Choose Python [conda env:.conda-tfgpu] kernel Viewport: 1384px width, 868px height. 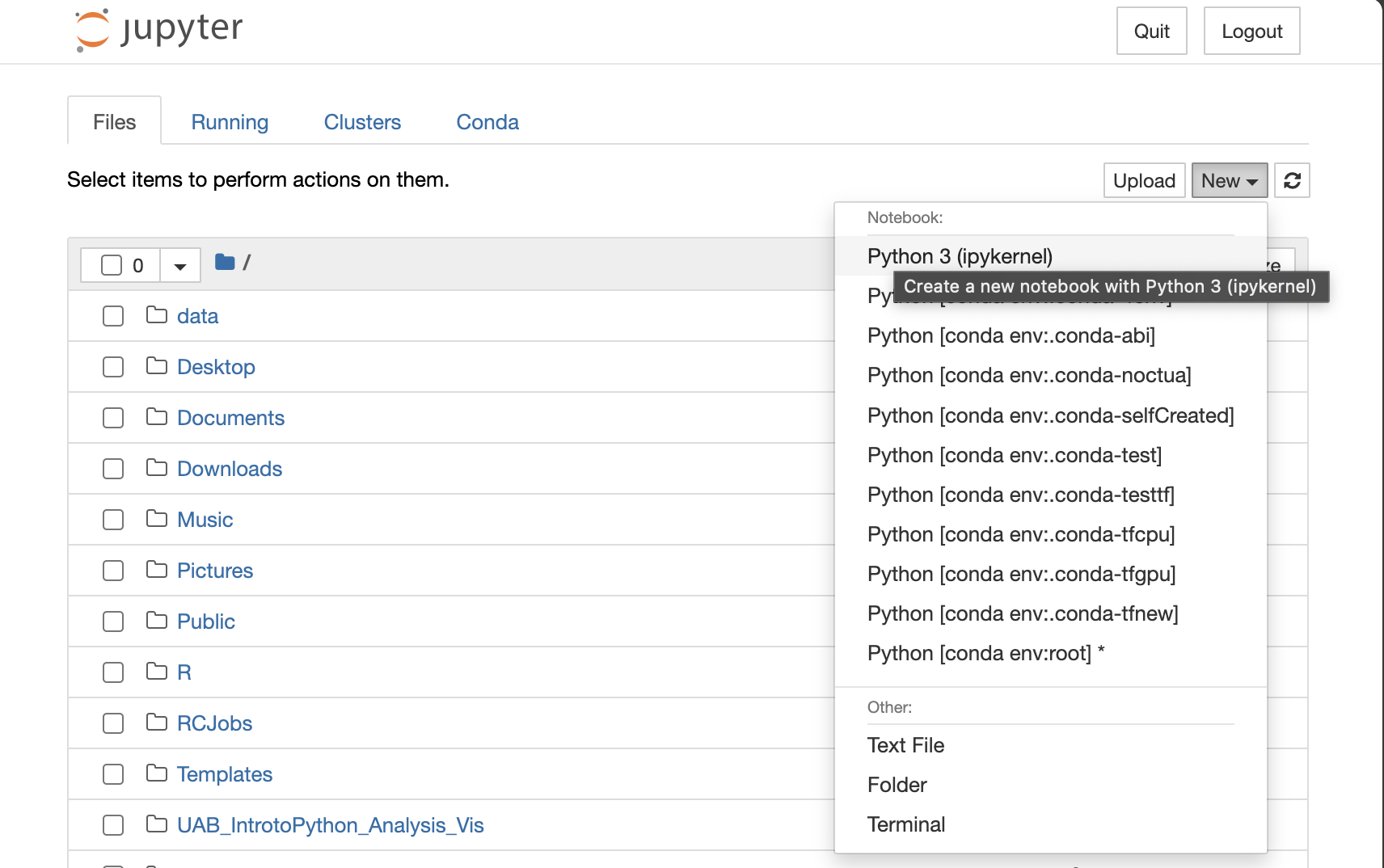point(1021,574)
